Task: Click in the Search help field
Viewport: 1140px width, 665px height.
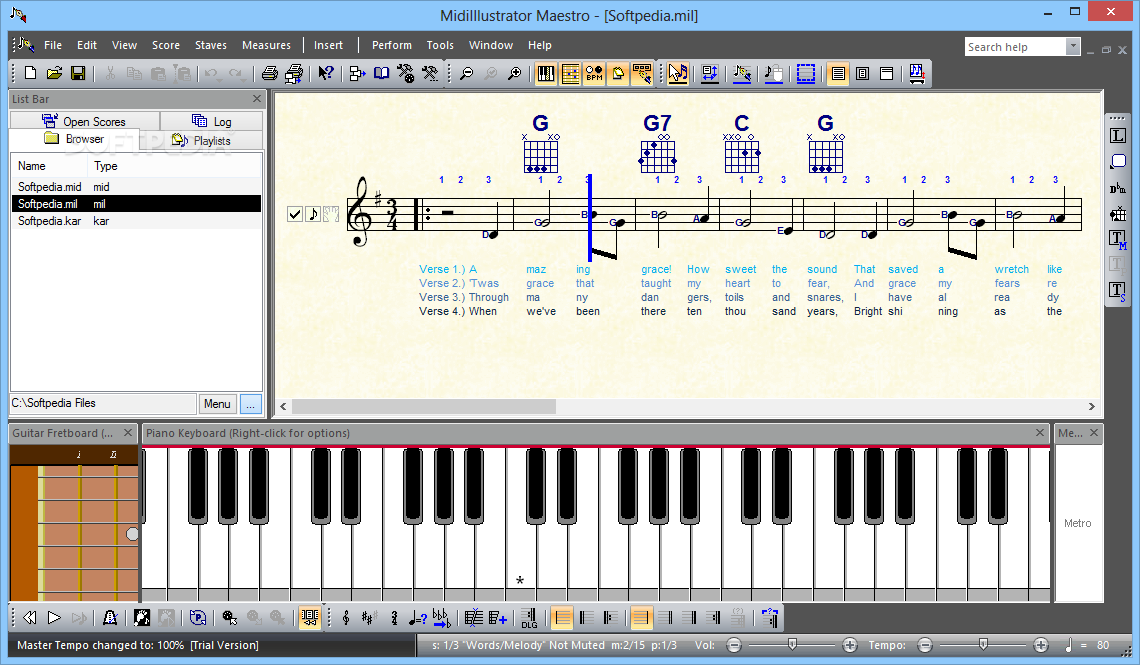Action: coord(1015,47)
